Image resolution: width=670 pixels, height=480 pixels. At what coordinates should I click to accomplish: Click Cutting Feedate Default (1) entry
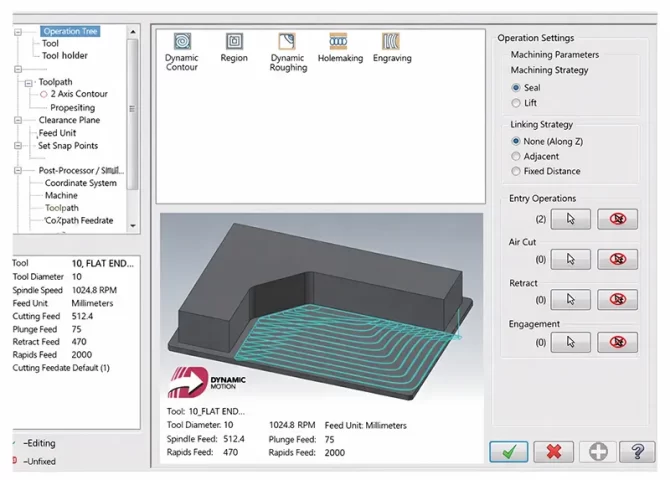point(61,368)
